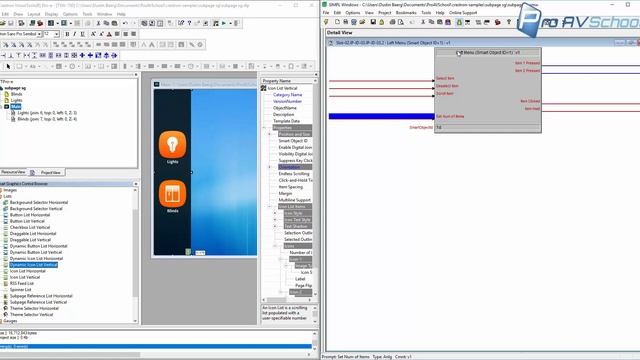Select Checkbox List Vertical control
Image resolution: width=640 pixels, height=360 pixels.
click(x=30, y=227)
